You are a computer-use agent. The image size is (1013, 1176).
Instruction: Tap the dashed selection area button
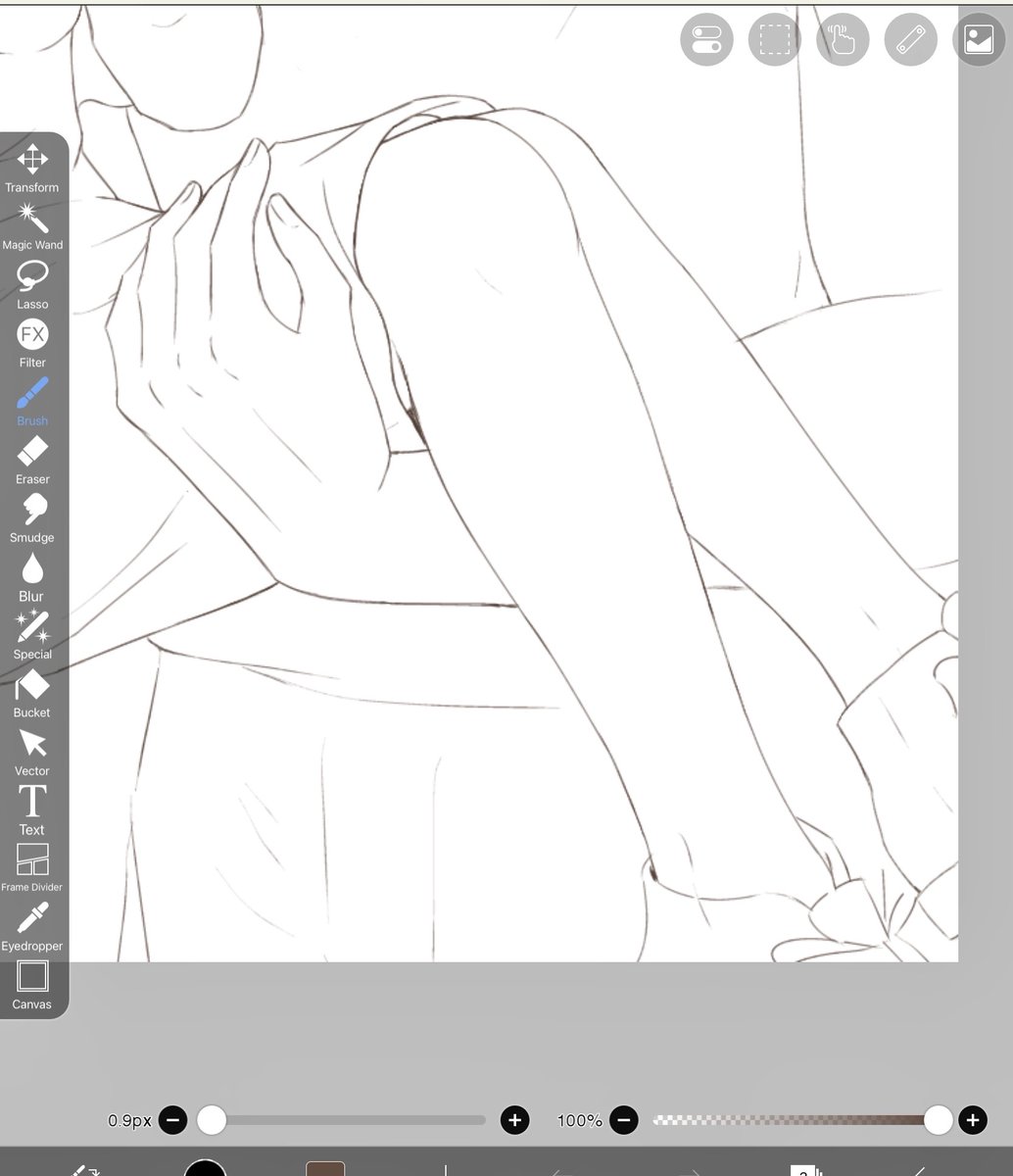[x=775, y=40]
